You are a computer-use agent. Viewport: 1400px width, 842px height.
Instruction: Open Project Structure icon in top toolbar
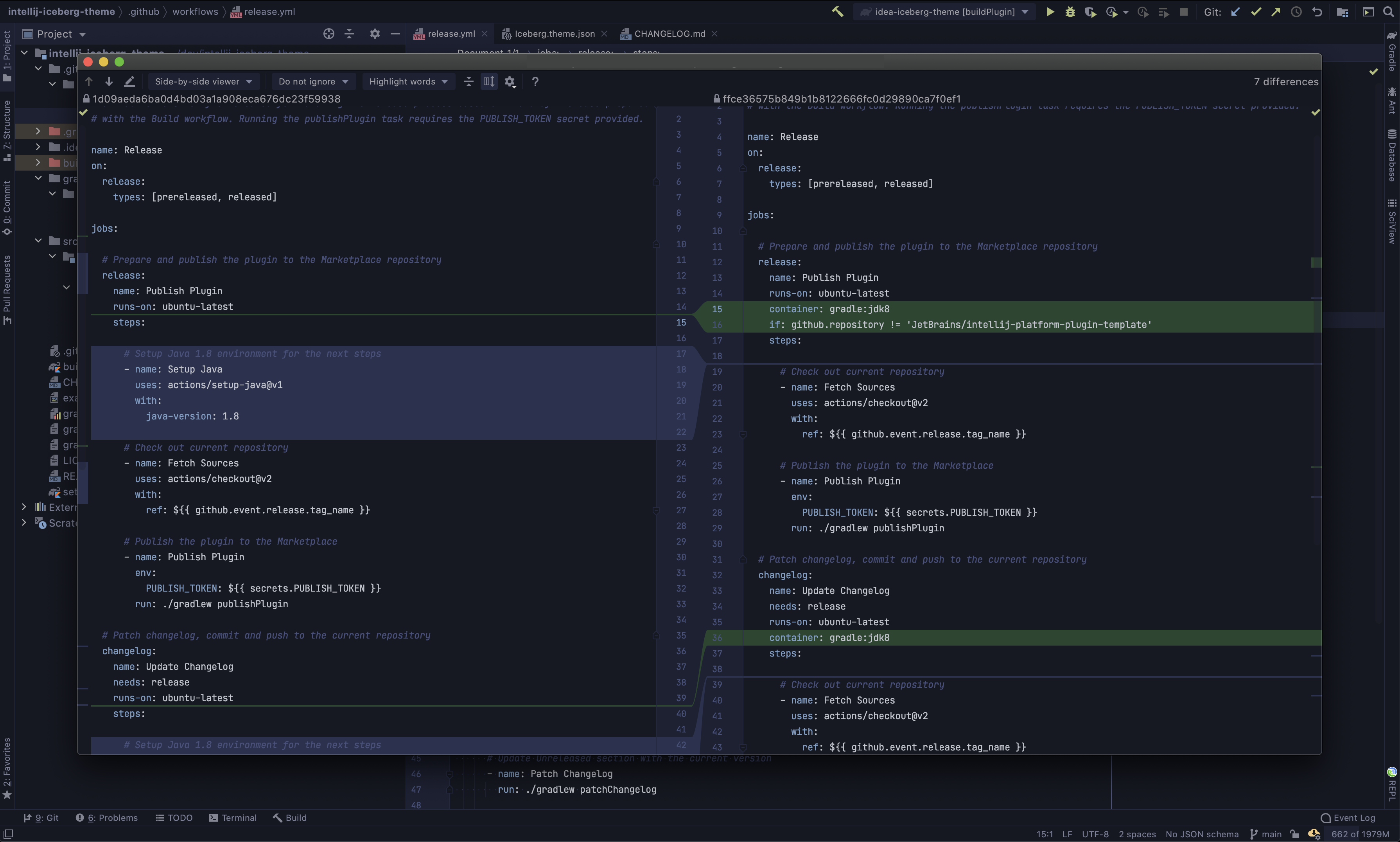coord(1342,11)
